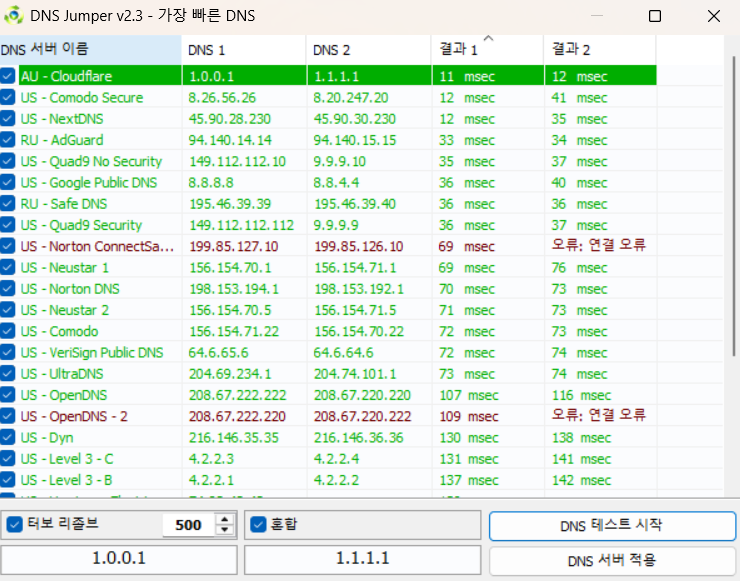Select the US - Comodo row name

click(x=59, y=331)
